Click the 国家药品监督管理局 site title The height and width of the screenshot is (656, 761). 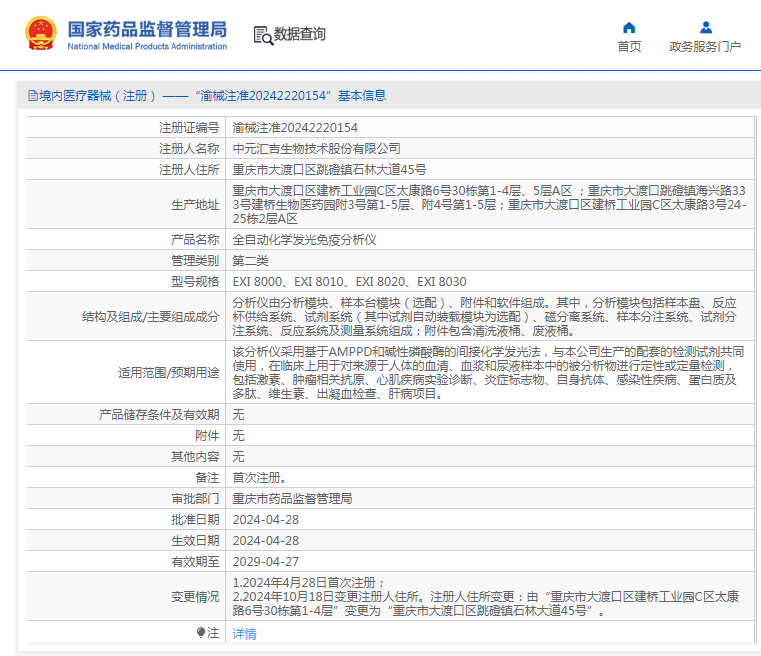(x=147, y=29)
